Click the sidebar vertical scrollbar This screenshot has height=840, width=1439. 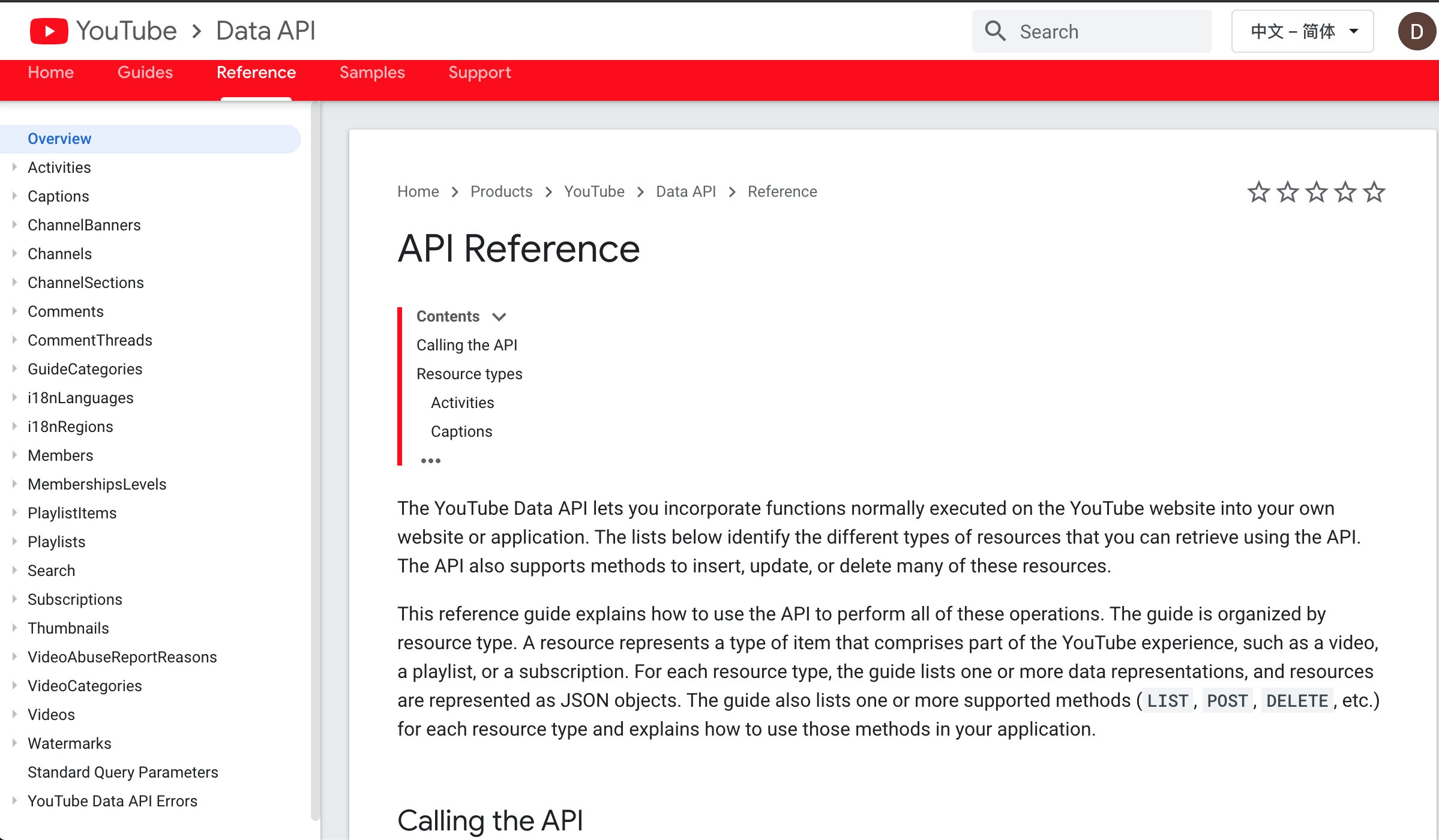point(316,460)
